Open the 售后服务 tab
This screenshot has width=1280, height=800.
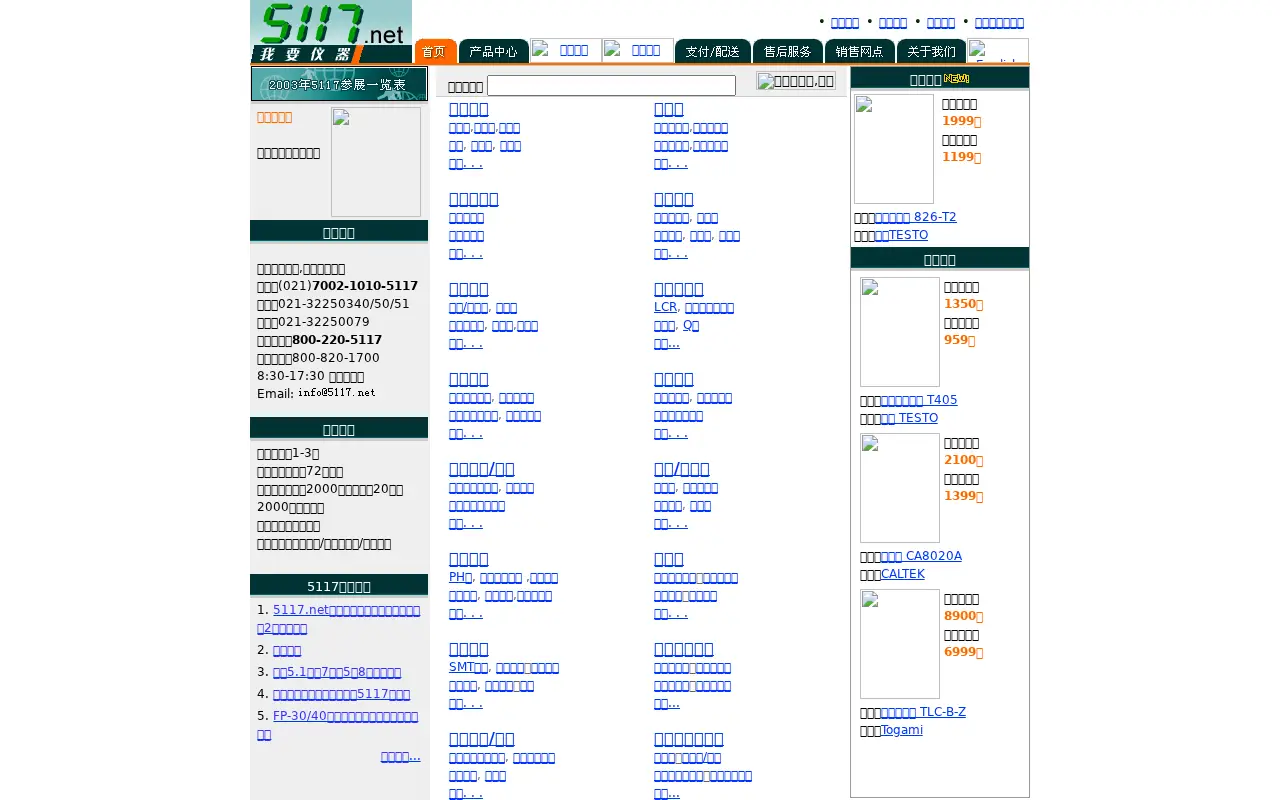tap(788, 51)
